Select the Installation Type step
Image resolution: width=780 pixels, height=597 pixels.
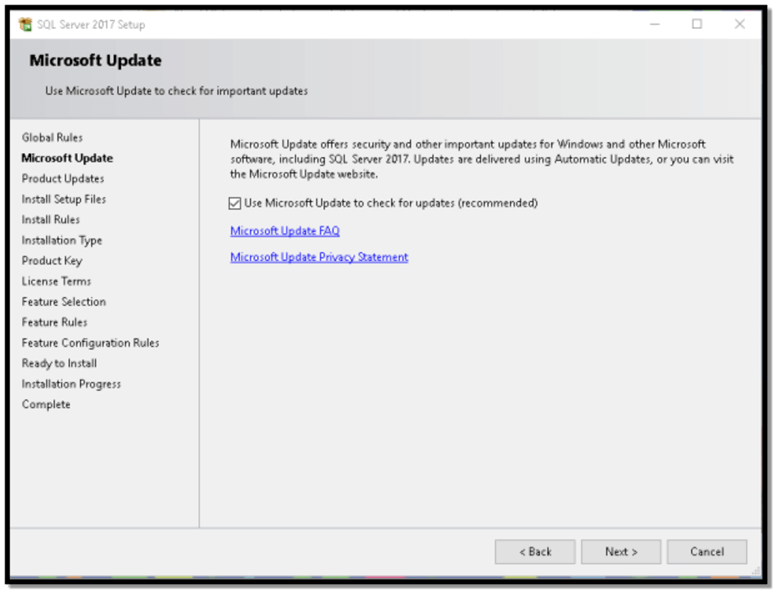[62, 241]
